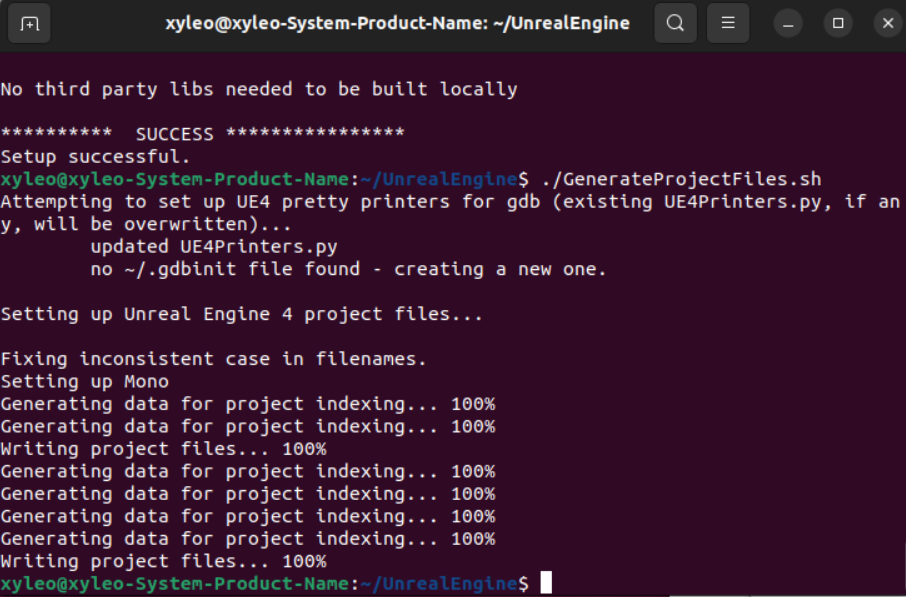Open the hamburger main menu
Viewport: 906px width, 597px height.
point(728,23)
